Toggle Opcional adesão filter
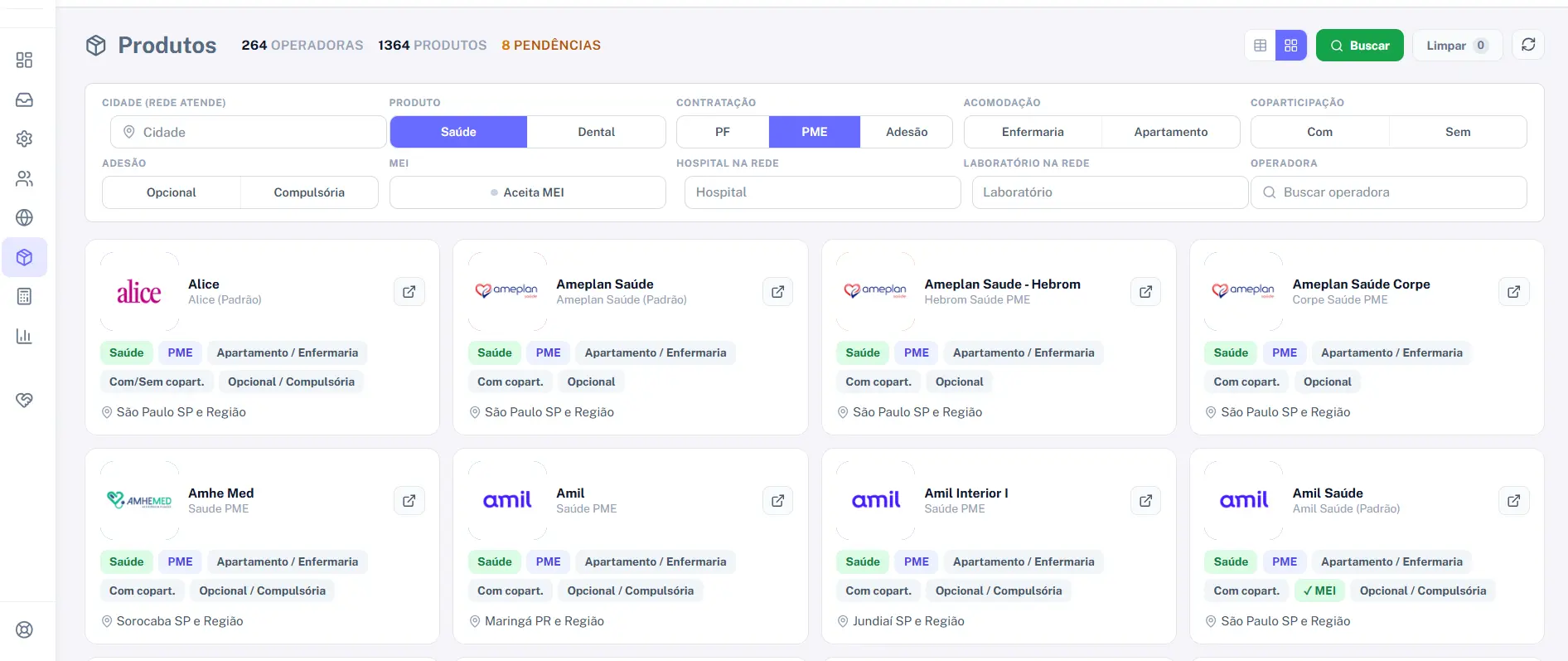 pos(172,192)
